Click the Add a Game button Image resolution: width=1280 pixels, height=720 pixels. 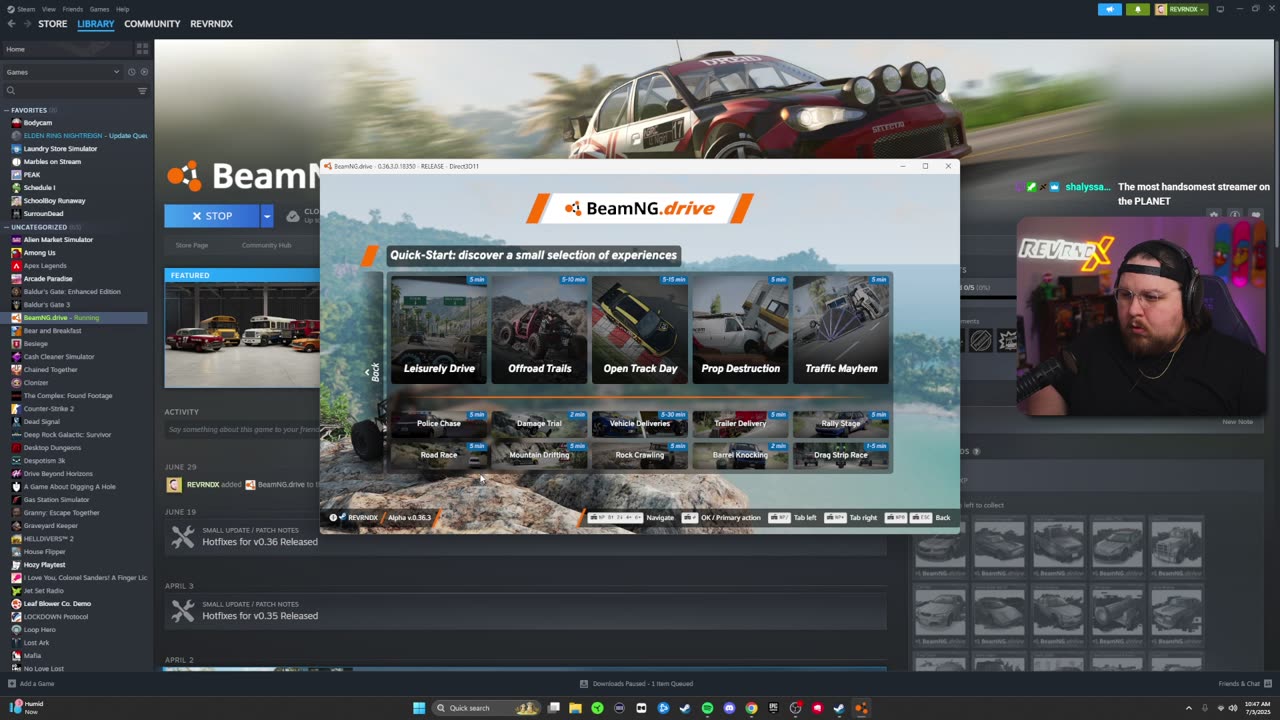coord(30,684)
